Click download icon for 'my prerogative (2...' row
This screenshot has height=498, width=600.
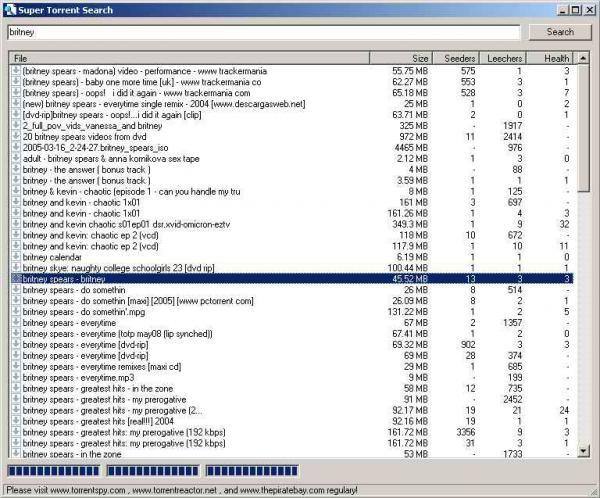pyautogui.click(x=16, y=410)
